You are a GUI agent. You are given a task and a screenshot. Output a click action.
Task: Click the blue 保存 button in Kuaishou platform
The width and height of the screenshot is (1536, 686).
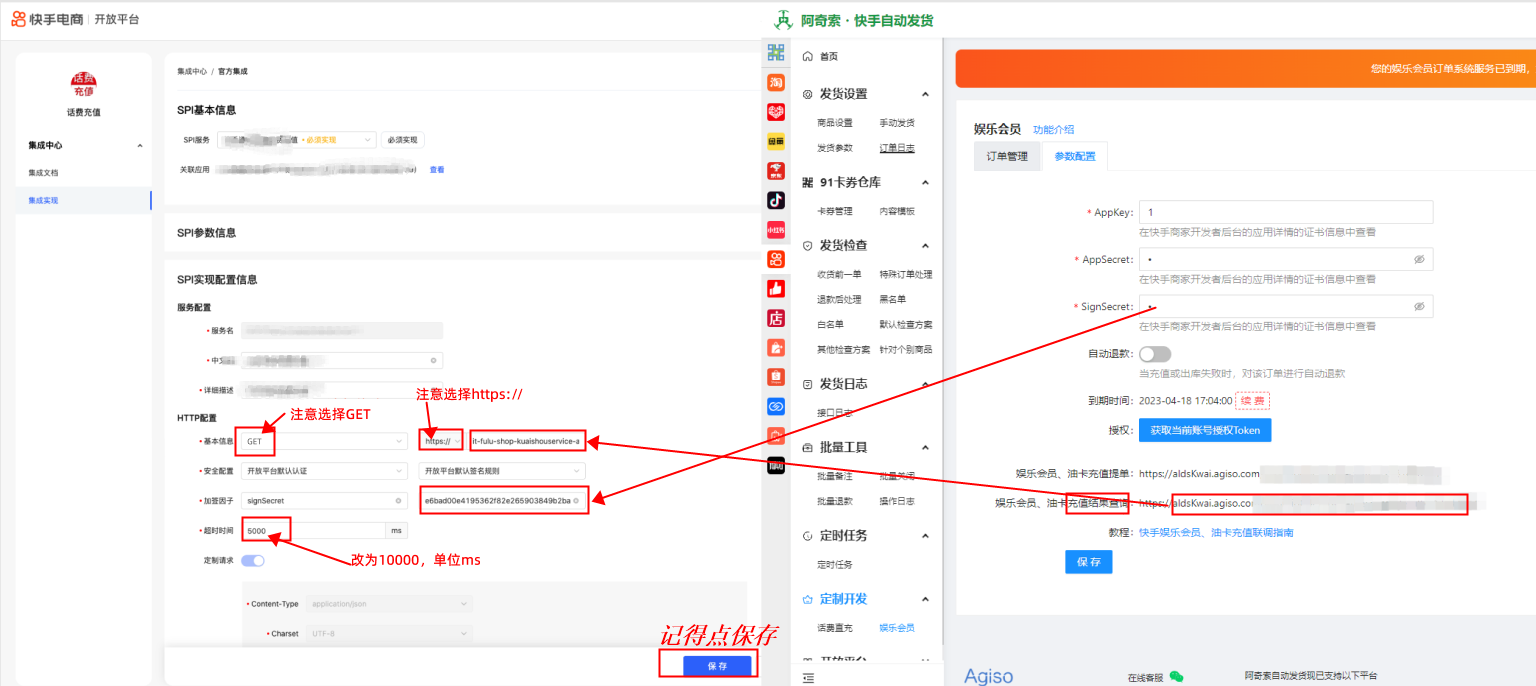[x=717, y=665]
